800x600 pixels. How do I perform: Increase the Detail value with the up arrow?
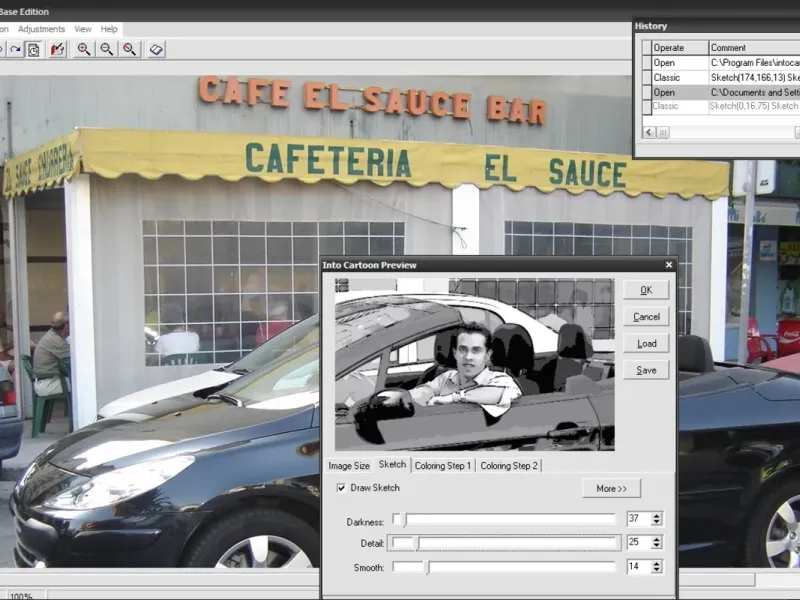coord(657,539)
